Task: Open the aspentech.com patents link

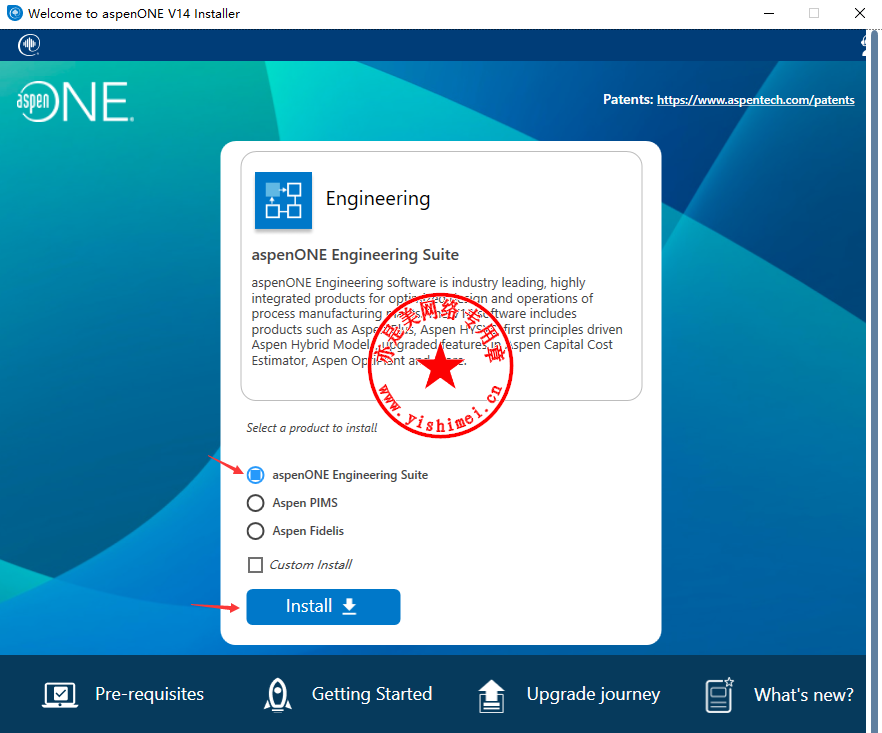Action: coord(755,100)
